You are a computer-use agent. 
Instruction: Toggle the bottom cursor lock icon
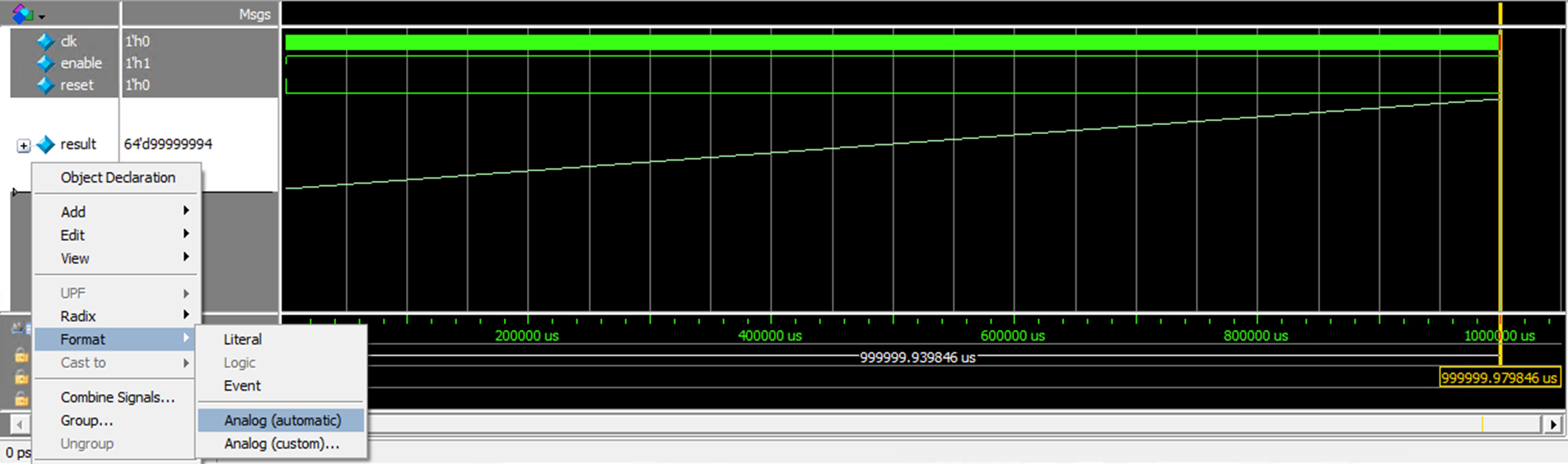21,400
